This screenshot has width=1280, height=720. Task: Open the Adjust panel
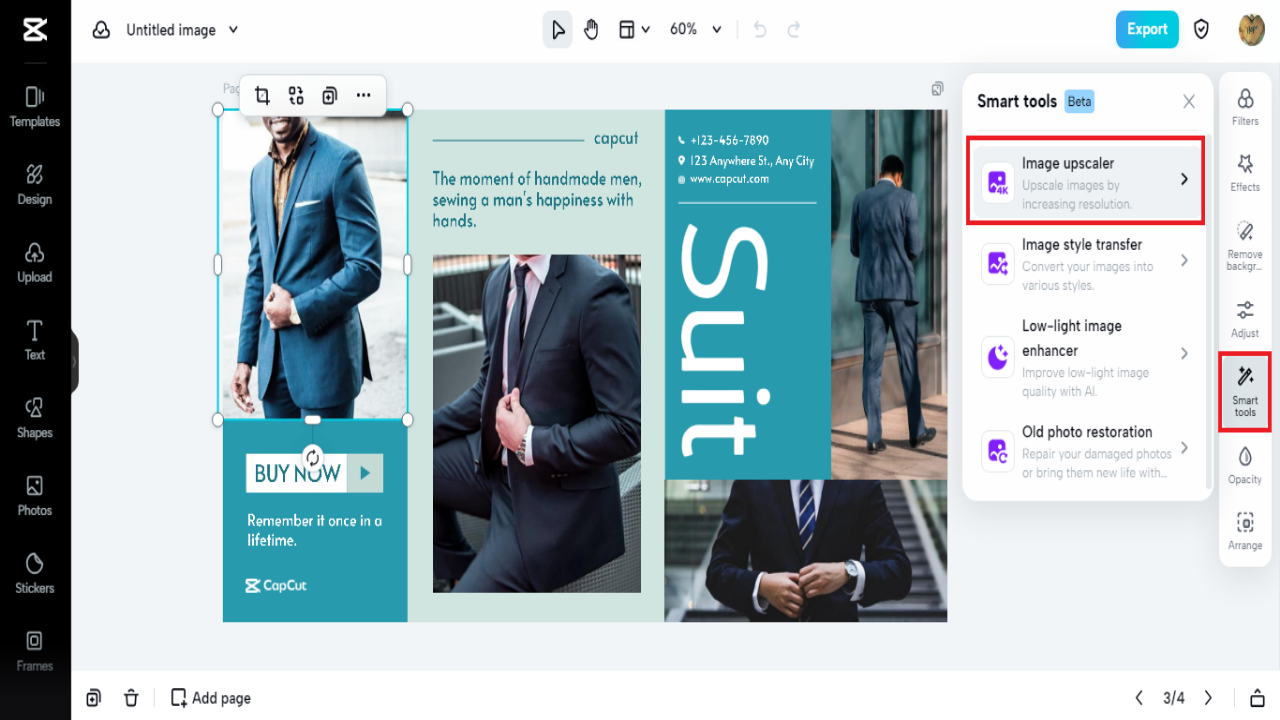(1244, 320)
